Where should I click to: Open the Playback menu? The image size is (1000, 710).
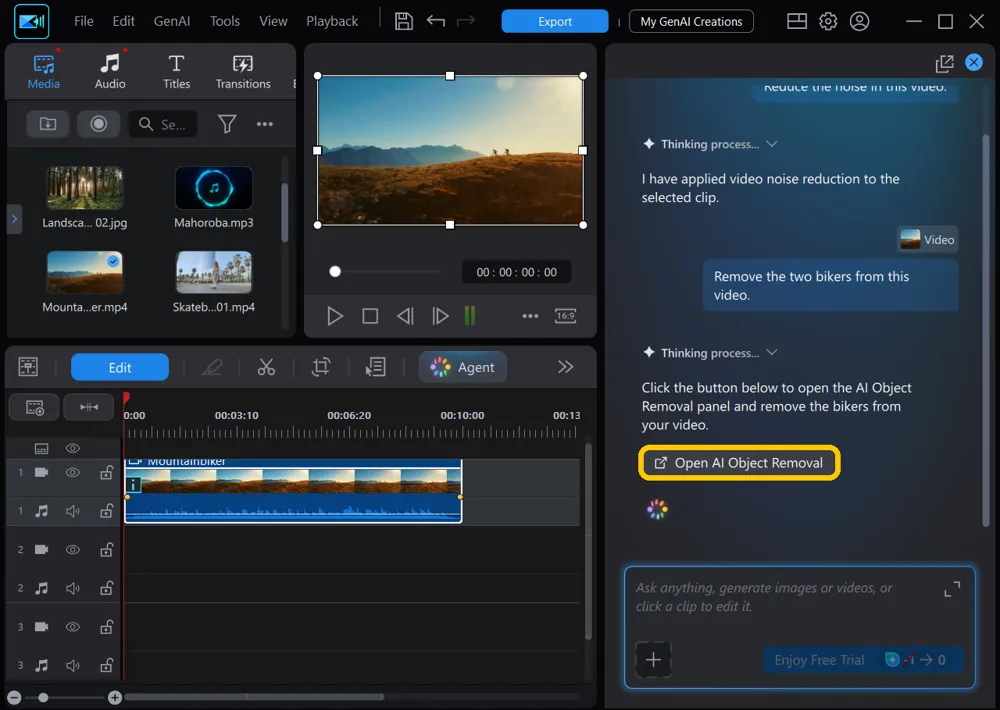332,21
